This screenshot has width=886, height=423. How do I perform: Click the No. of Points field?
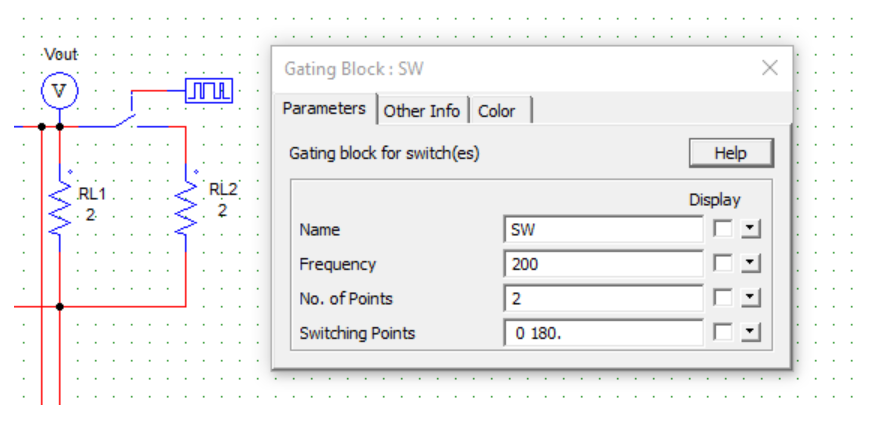603,298
